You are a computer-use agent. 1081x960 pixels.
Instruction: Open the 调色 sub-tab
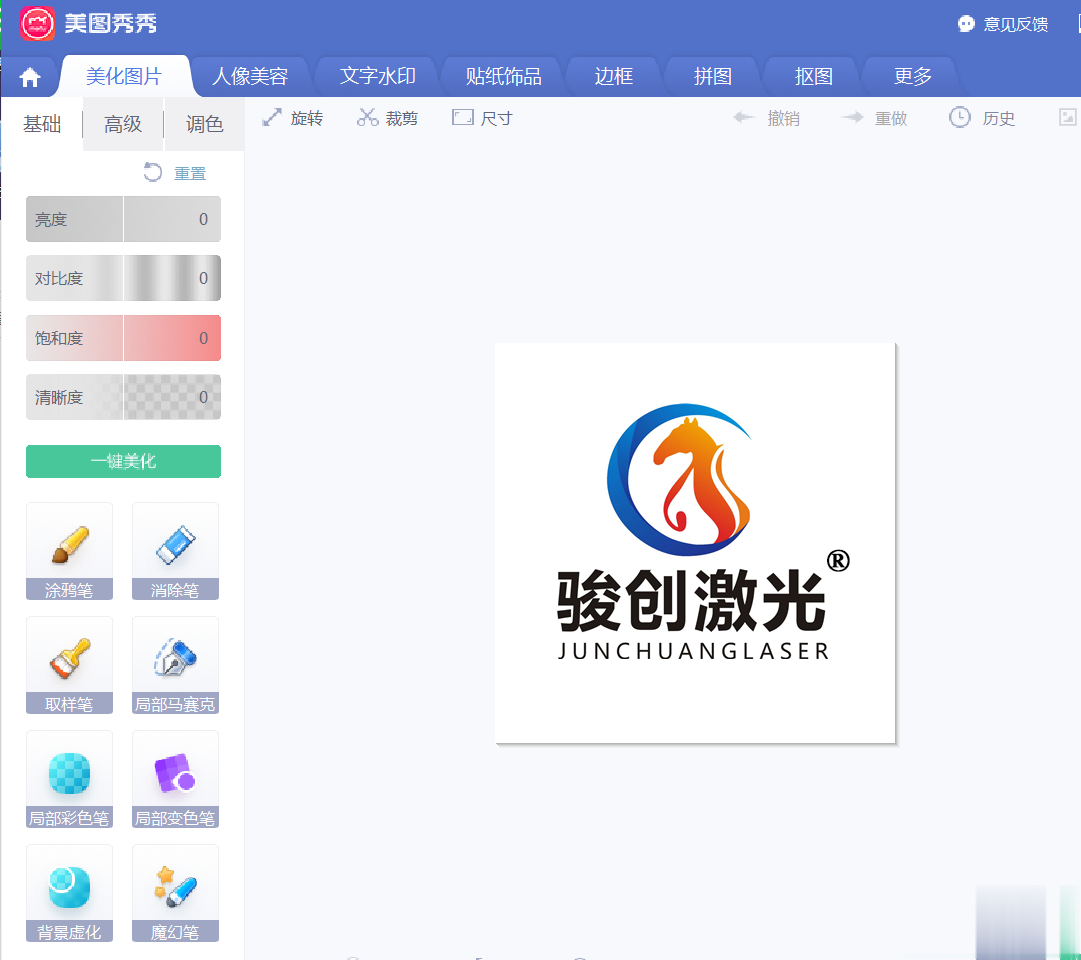205,124
